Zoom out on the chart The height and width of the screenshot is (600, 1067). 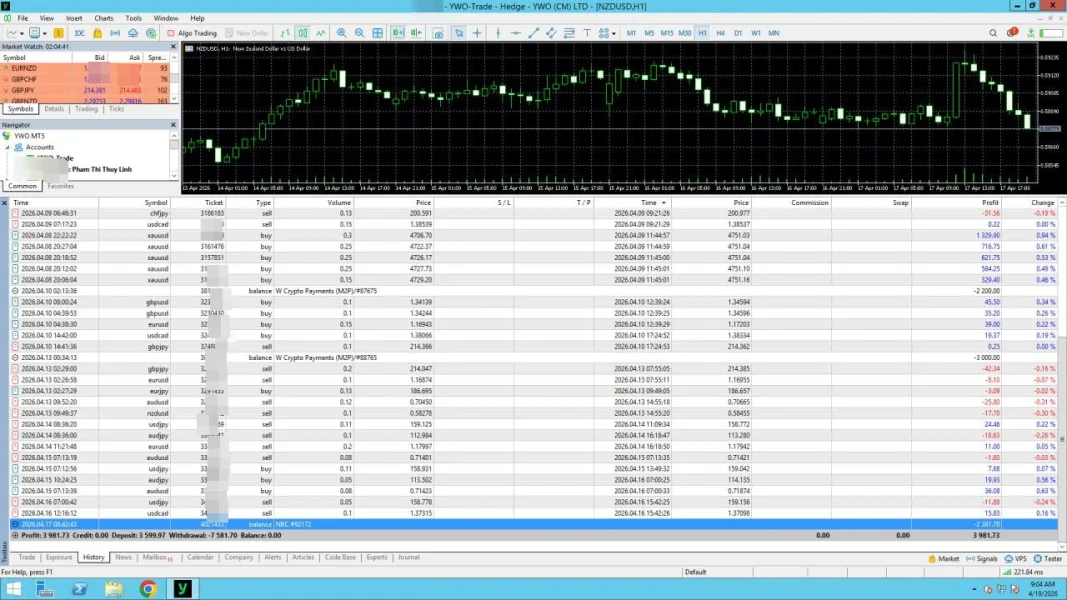(359, 33)
